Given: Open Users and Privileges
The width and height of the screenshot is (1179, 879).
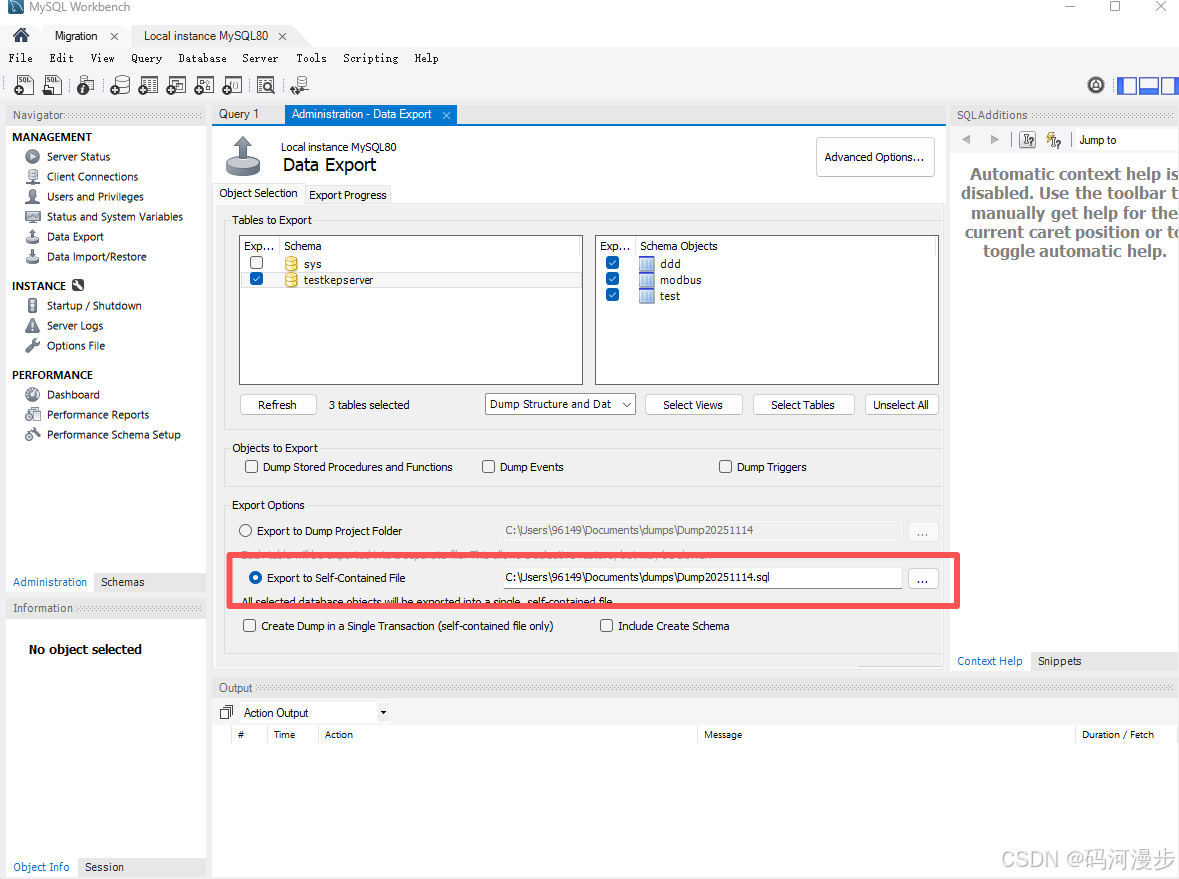Looking at the screenshot, I should [x=95, y=196].
